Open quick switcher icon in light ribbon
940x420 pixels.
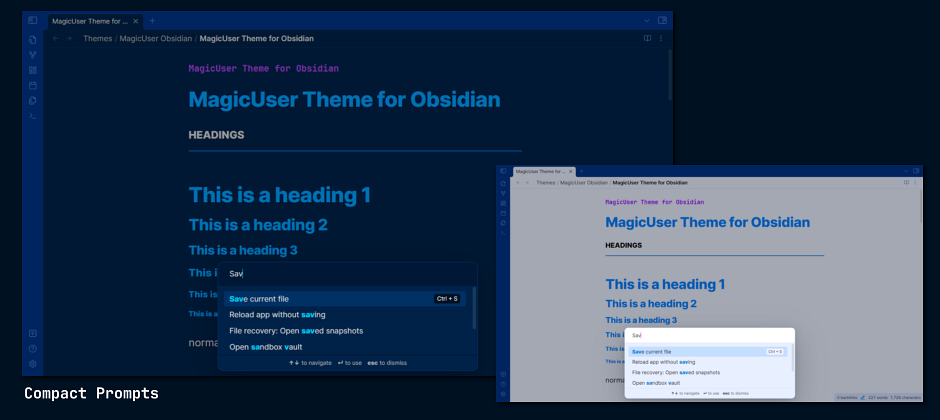(x=503, y=183)
